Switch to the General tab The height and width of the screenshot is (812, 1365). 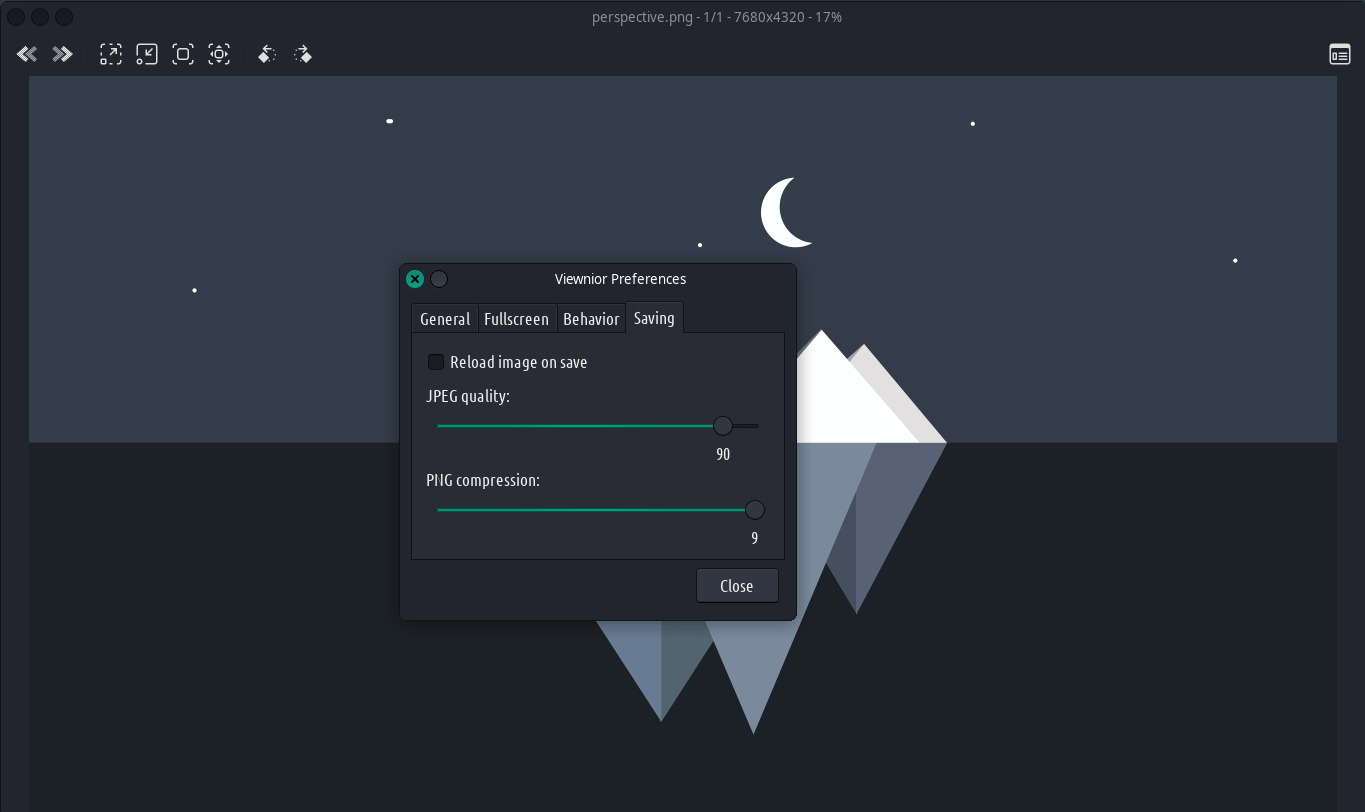tap(445, 319)
